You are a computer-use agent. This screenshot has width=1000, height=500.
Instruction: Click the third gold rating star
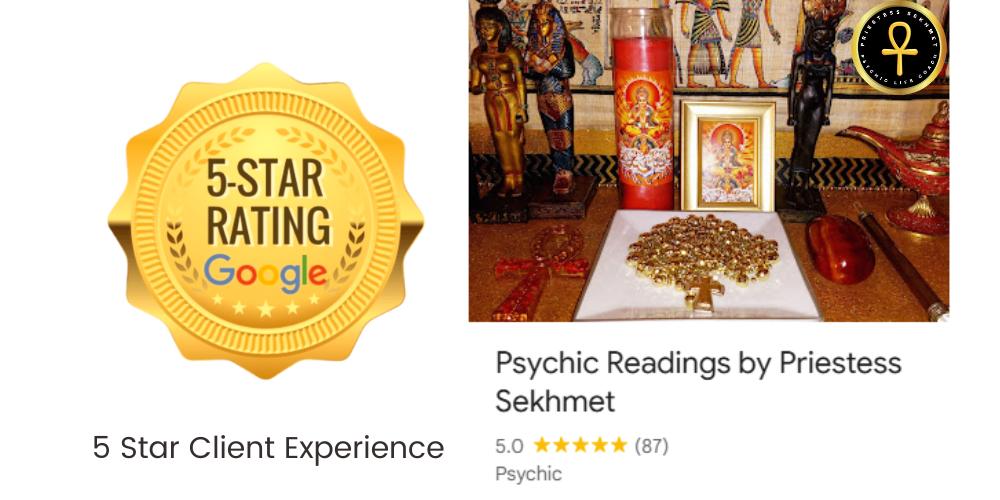(x=580, y=445)
